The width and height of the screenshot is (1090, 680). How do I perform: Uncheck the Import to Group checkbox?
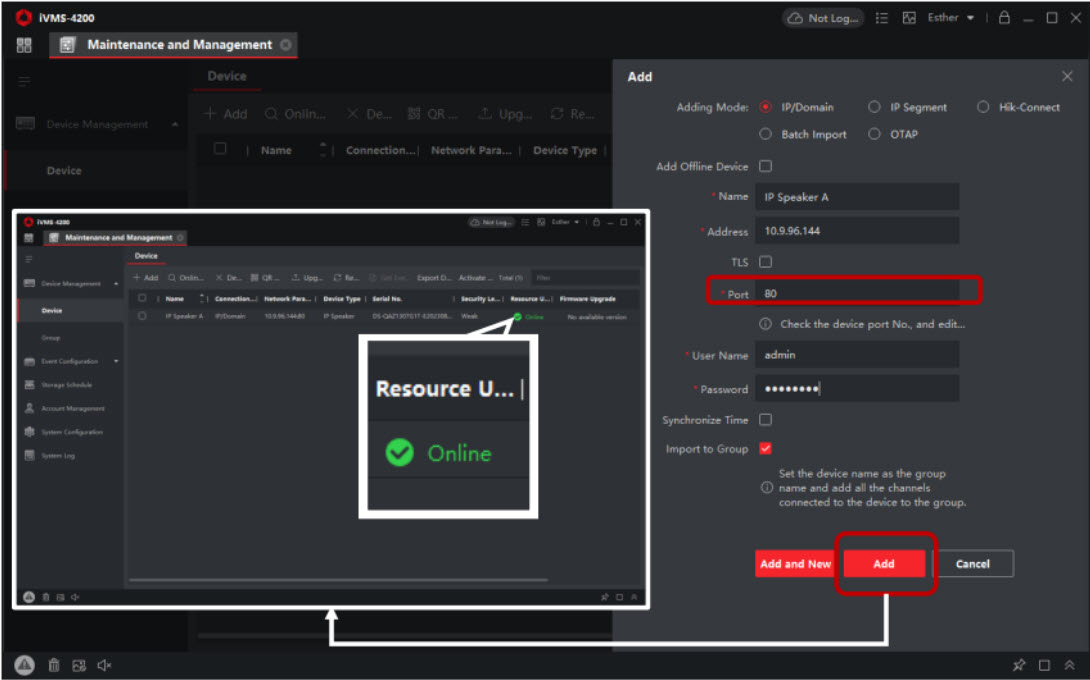766,449
